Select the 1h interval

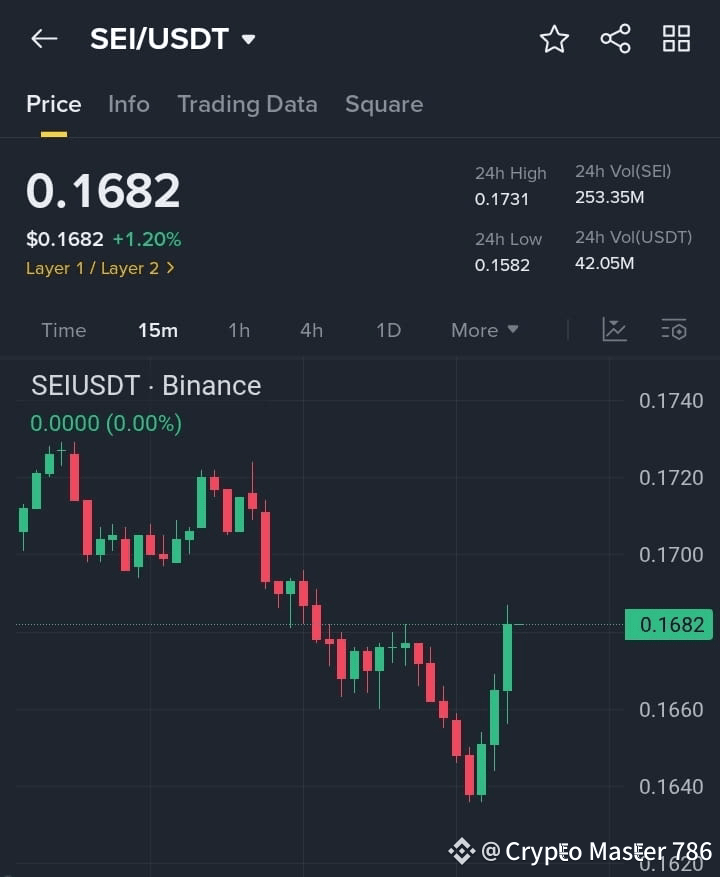pyautogui.click(x=239, y=330)
